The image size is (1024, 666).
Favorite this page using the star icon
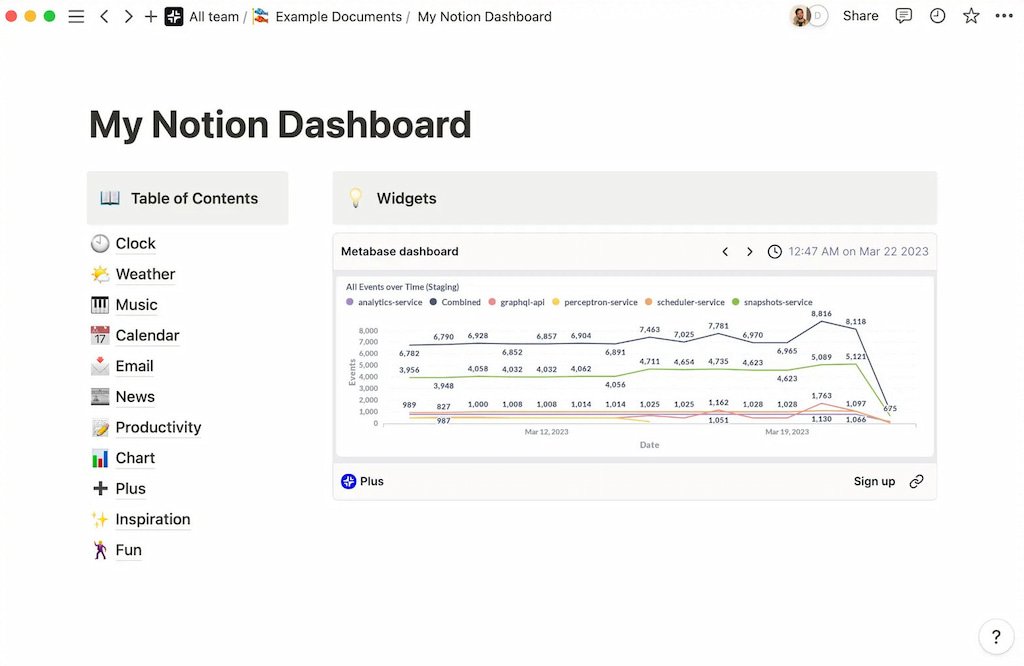[x=971, y=16]
